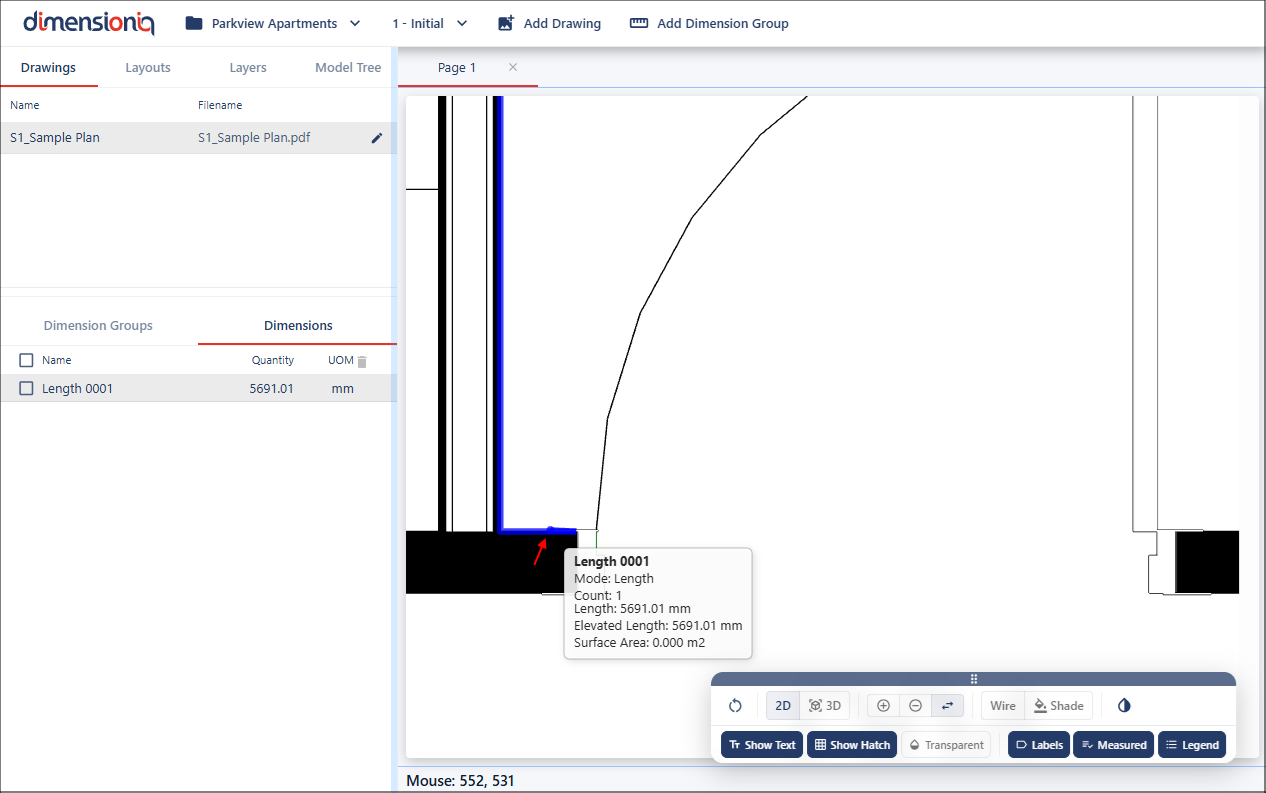Open the Dimension Groups tab
The image size is (1266, 793).
point(98,326)
